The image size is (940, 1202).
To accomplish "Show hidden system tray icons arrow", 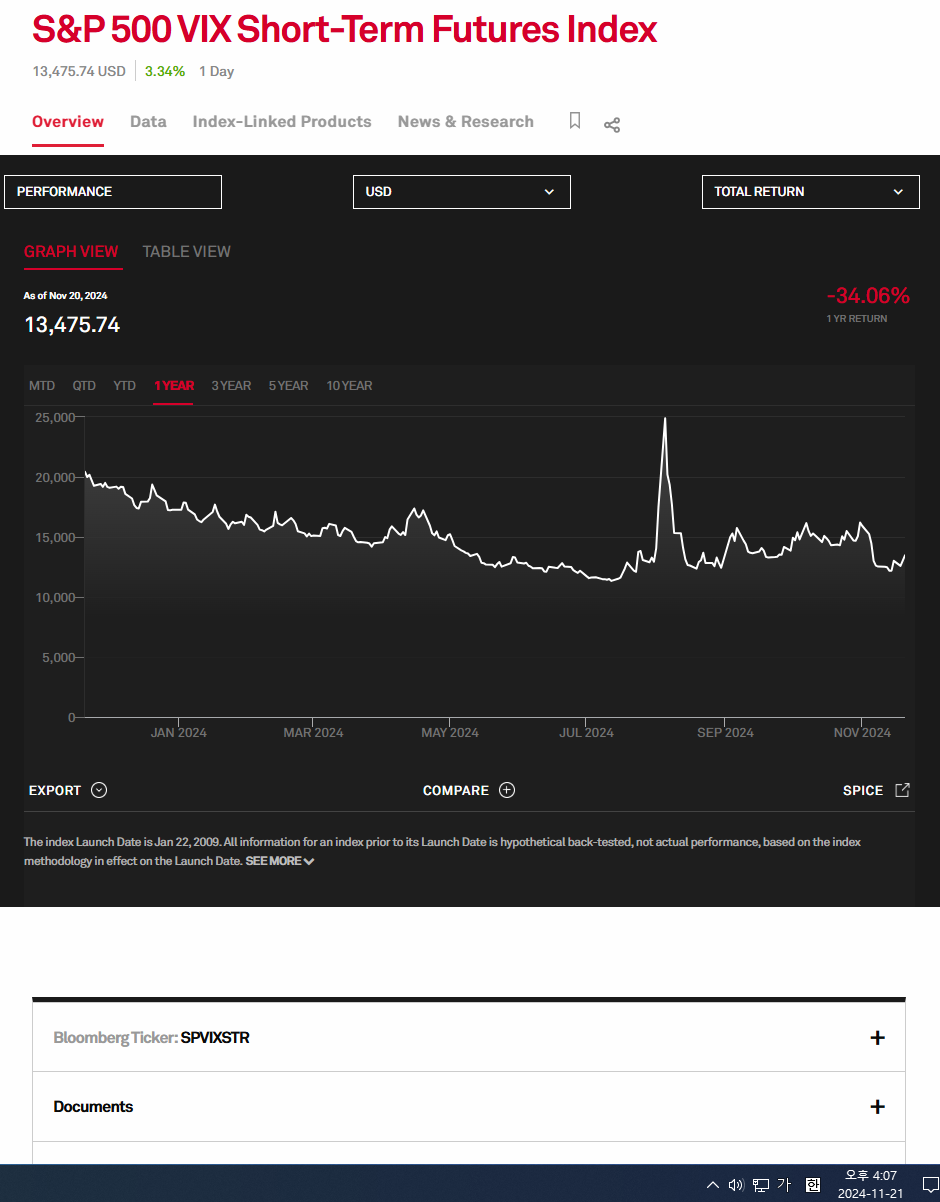I will (712, 1185).
